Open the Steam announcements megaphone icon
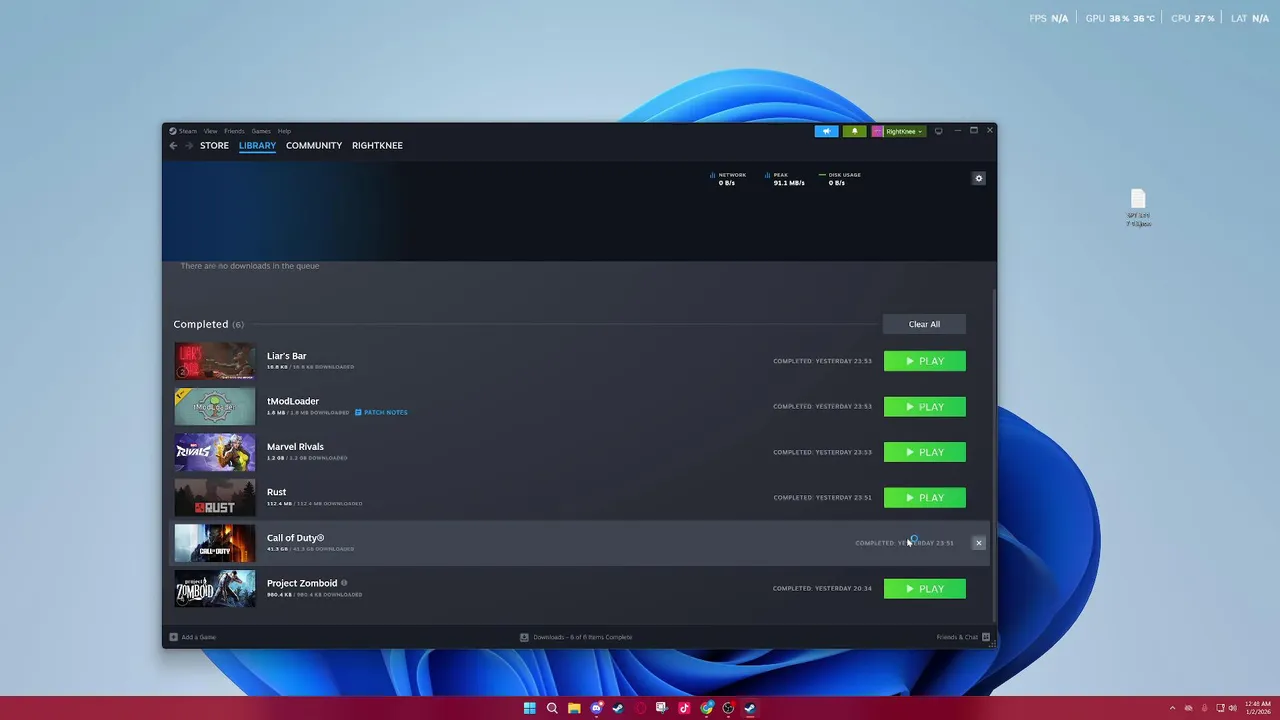Viewport: 1280px width, 720px height. pyautogui.click(x=826, y=131)
